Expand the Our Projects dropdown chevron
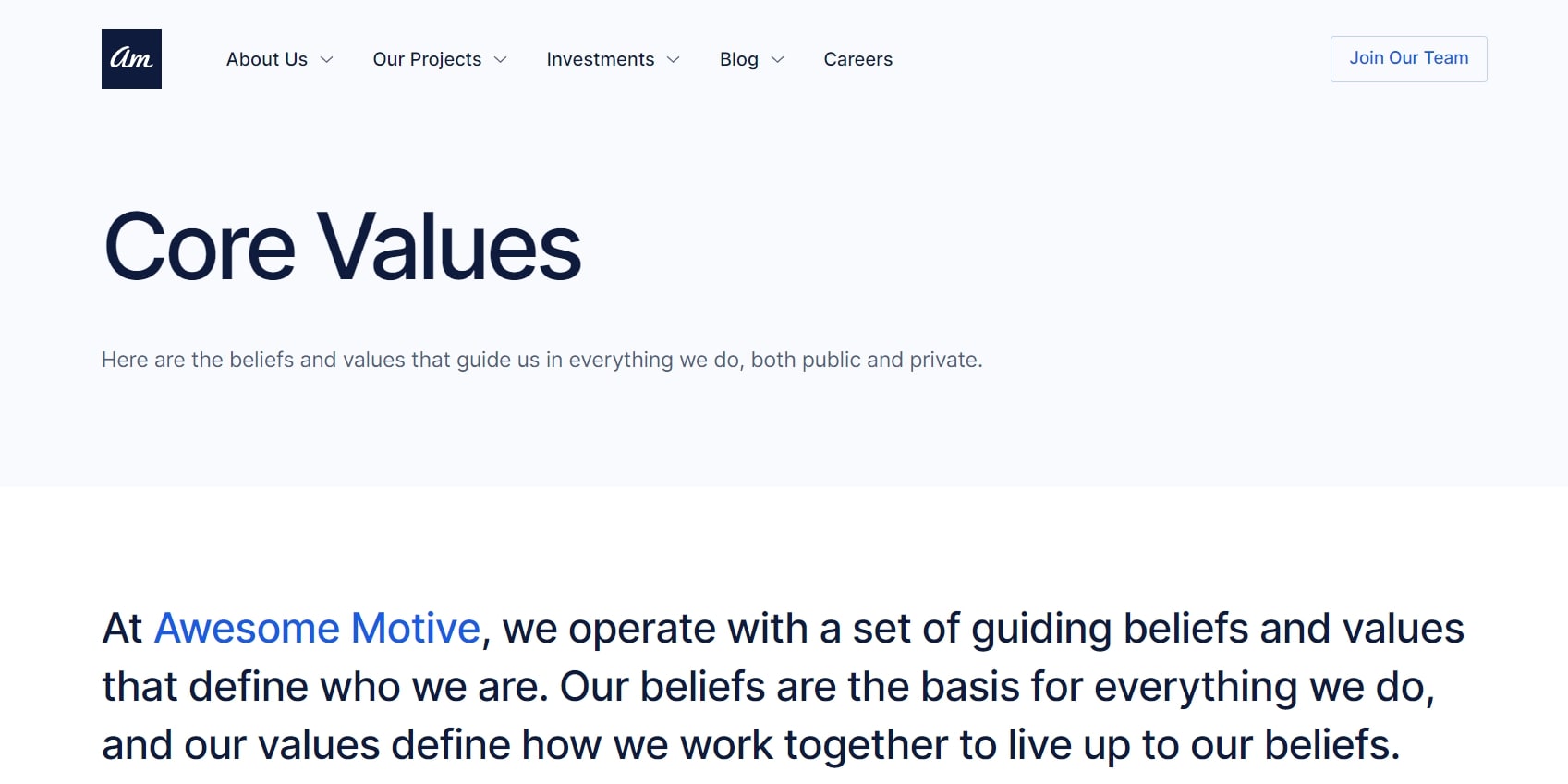 point(500,59)
